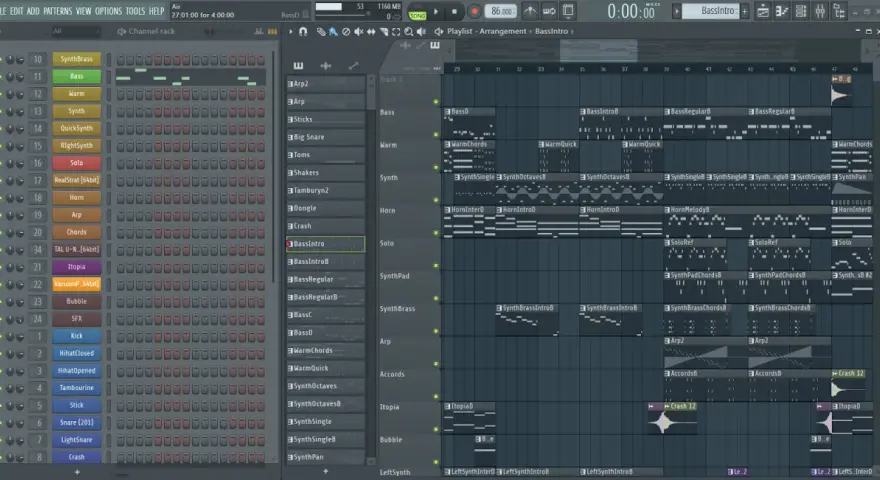This screenshot has width=880, height=480.
Task: Toggle the snap magnet in Playlist toolbar
Action: pos(303,31)
